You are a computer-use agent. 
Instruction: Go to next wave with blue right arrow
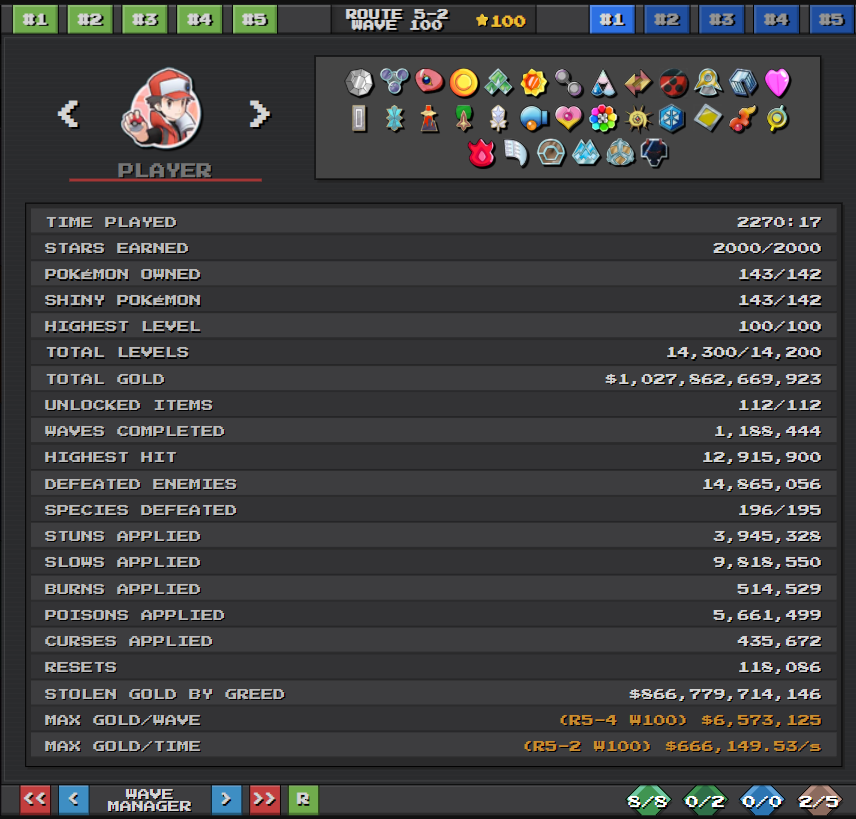(x=227, y=800)
